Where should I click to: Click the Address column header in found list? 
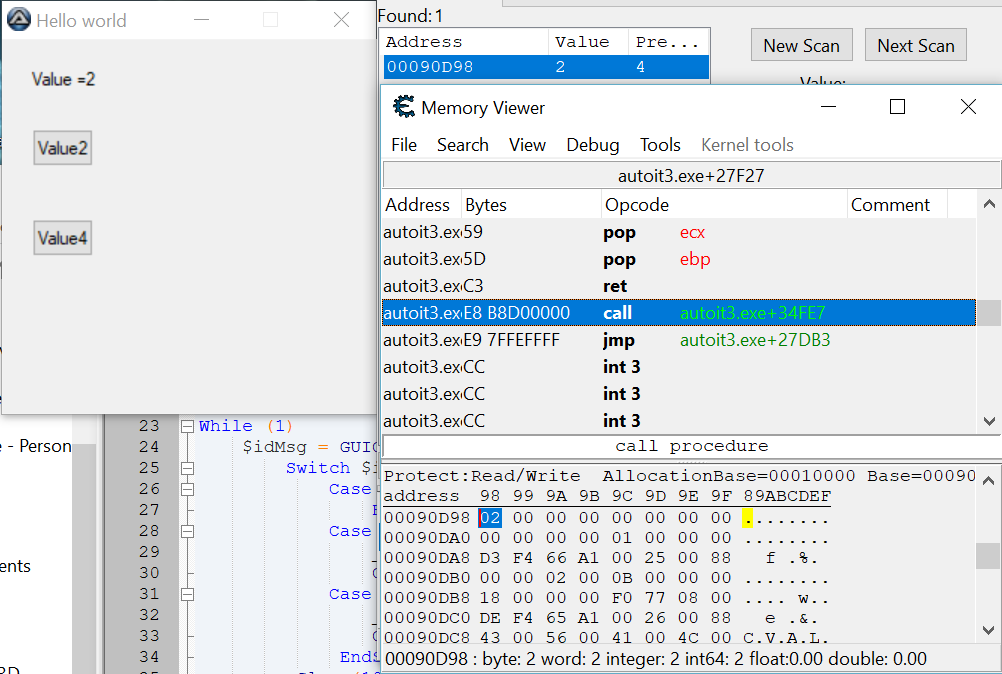465,42
